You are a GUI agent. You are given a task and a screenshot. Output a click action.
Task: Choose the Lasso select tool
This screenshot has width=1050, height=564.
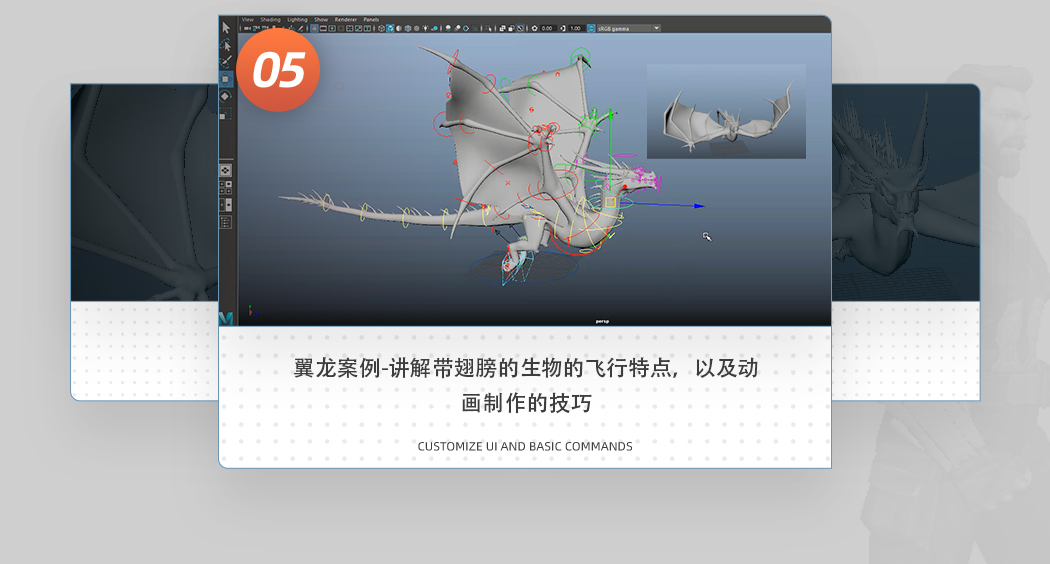tap(226, 45)
